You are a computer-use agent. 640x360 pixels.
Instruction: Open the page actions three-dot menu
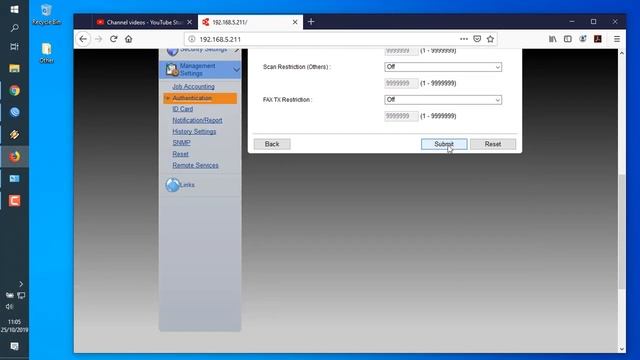click(464, 39)
